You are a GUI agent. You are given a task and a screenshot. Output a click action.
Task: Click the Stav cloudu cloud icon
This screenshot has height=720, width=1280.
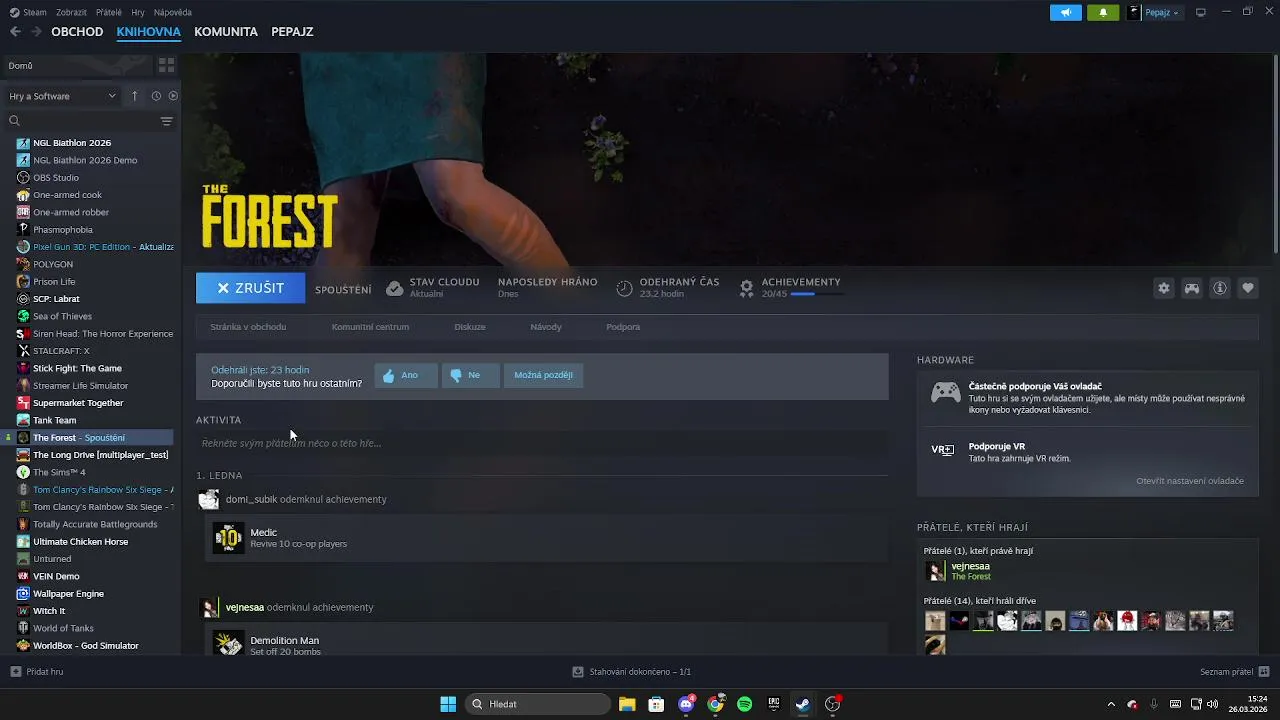(394, 288)
